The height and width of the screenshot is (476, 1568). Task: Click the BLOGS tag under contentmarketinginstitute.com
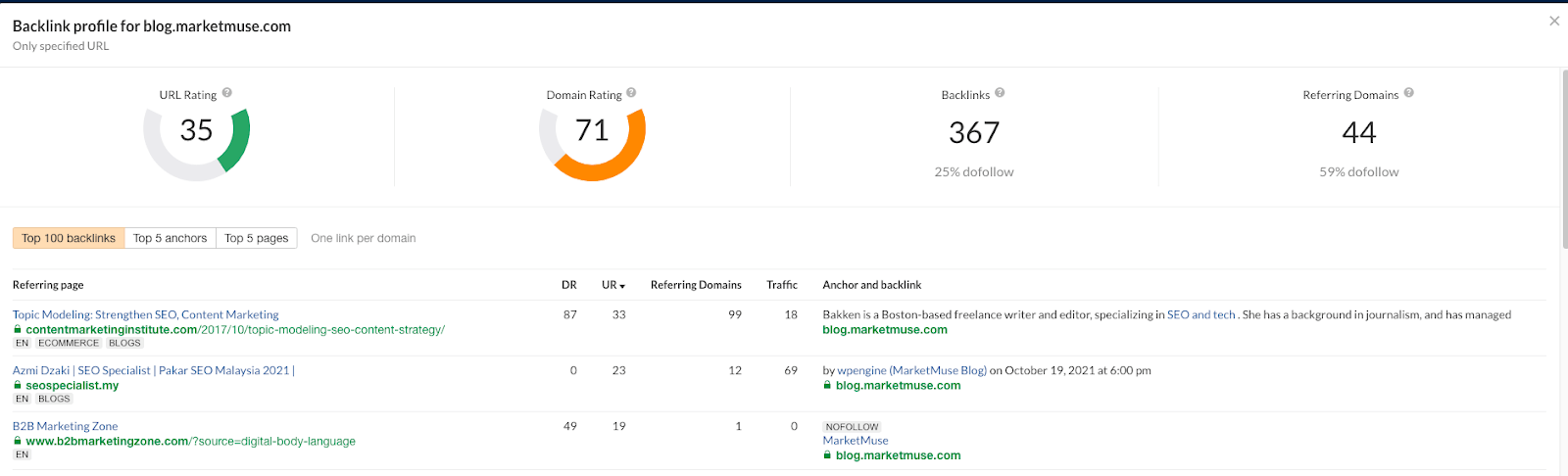click(124, 344)
